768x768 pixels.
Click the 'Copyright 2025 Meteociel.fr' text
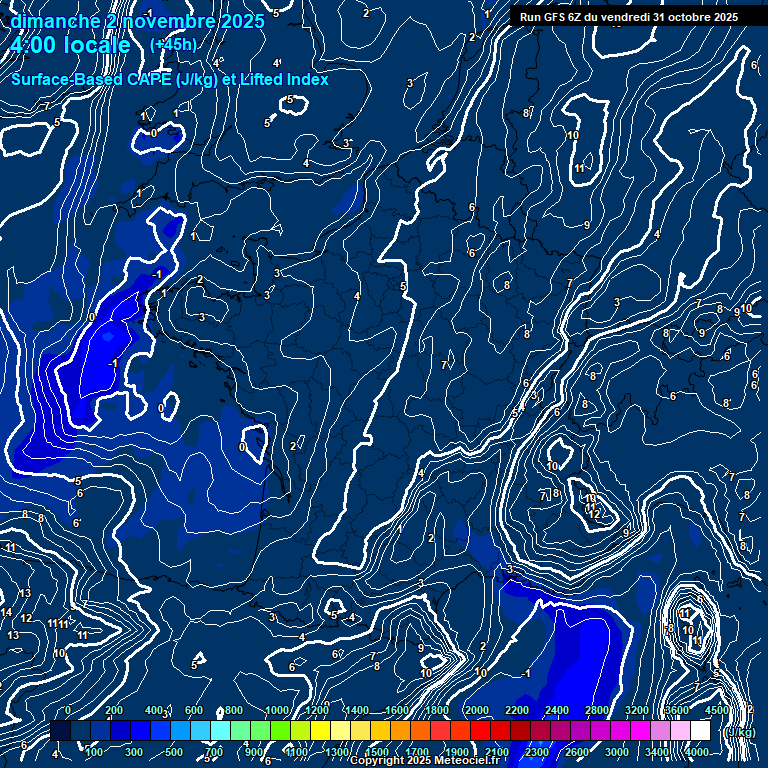(425, 760)
